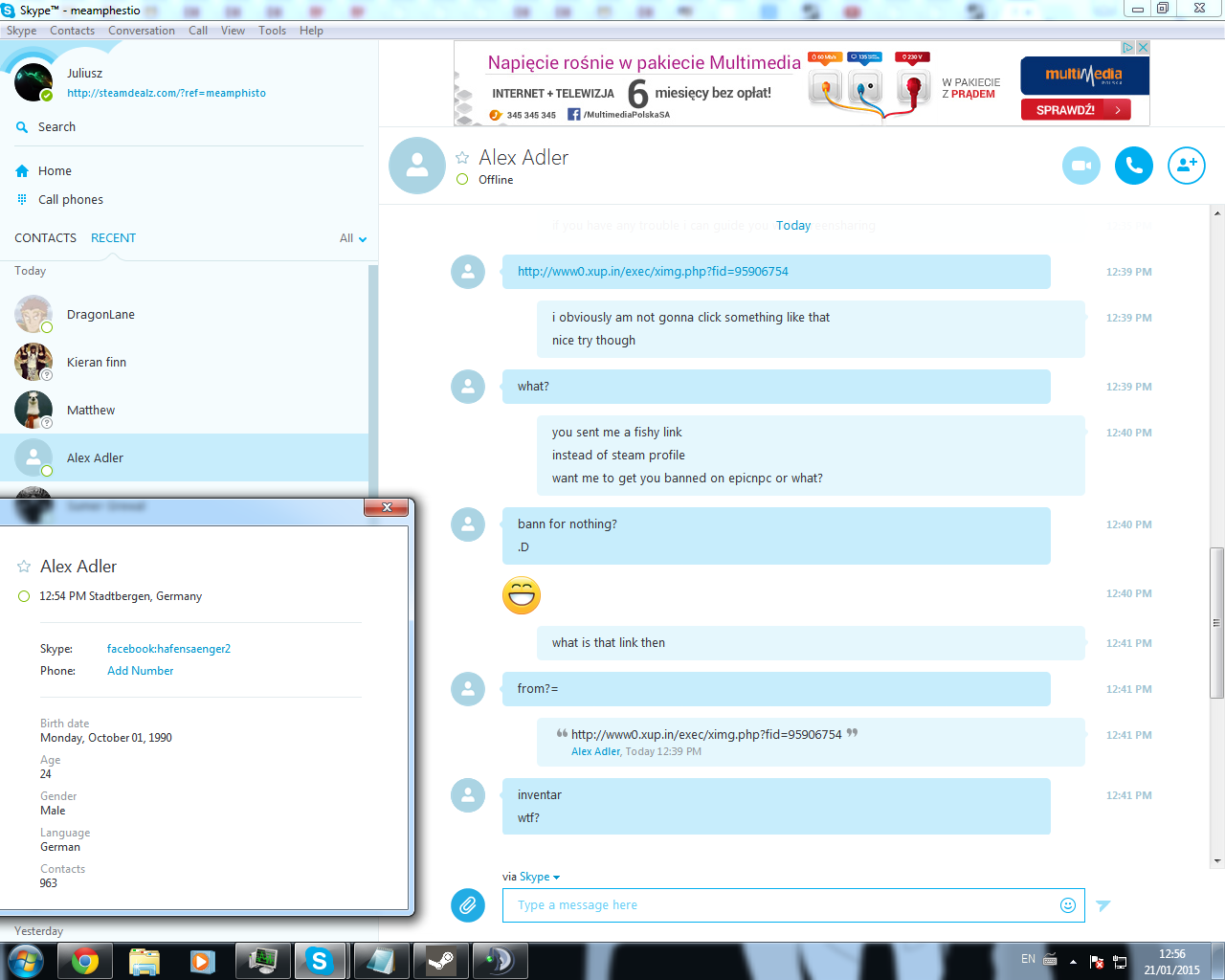Expand the All contacts filter dropdown
This screenshot has height=980, width=1225.
point(353,238)
